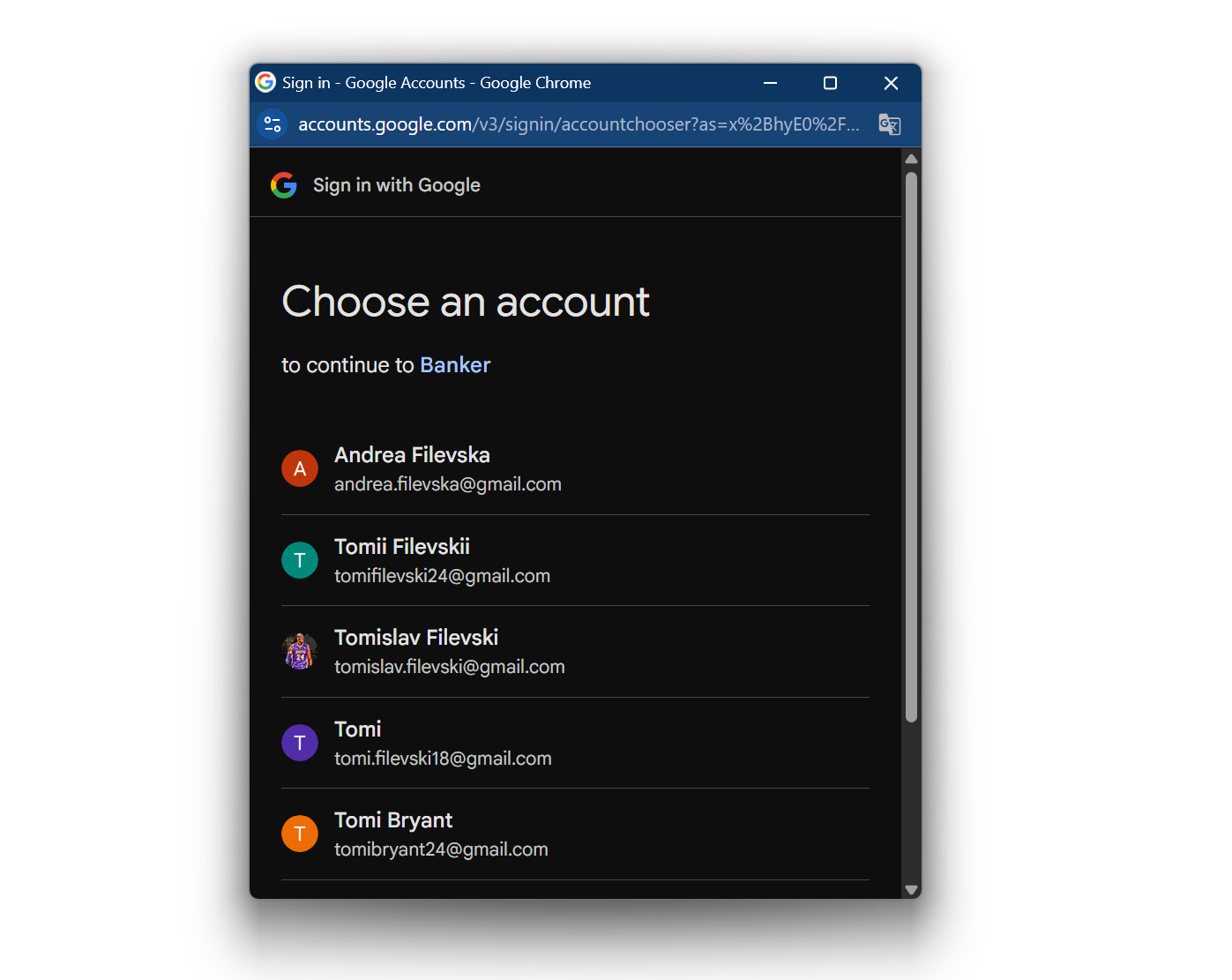
Task: Open the site information icon in address bar
Action: tap(273, 124)
